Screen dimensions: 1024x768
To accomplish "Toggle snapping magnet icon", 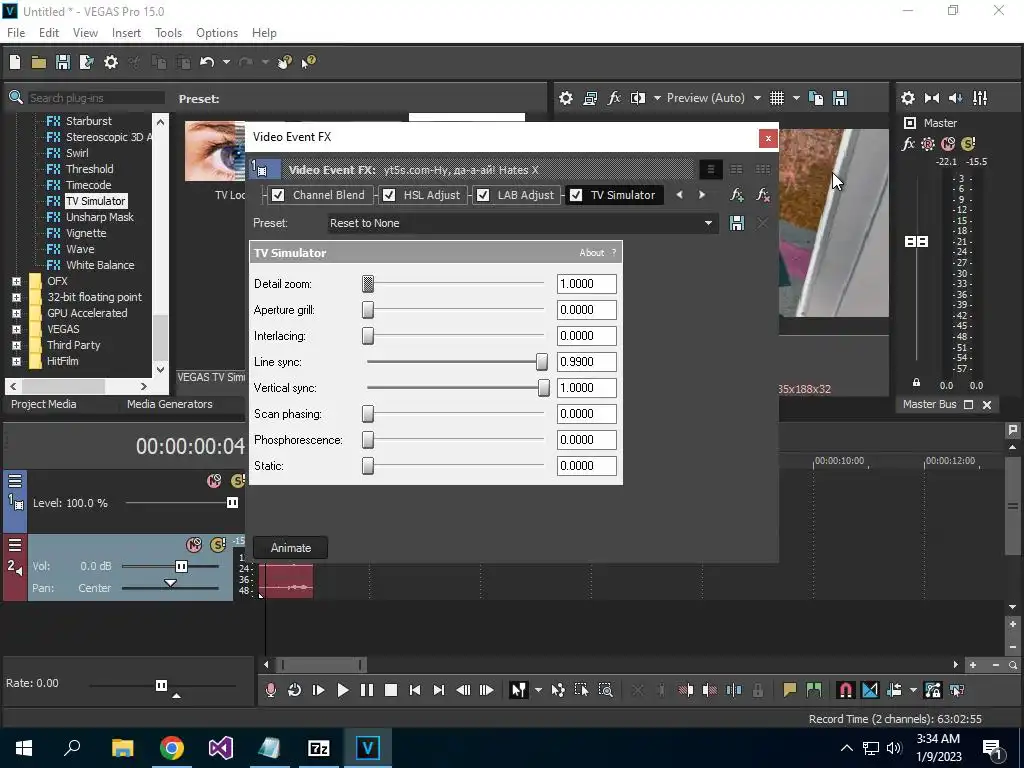I will 845,690.
